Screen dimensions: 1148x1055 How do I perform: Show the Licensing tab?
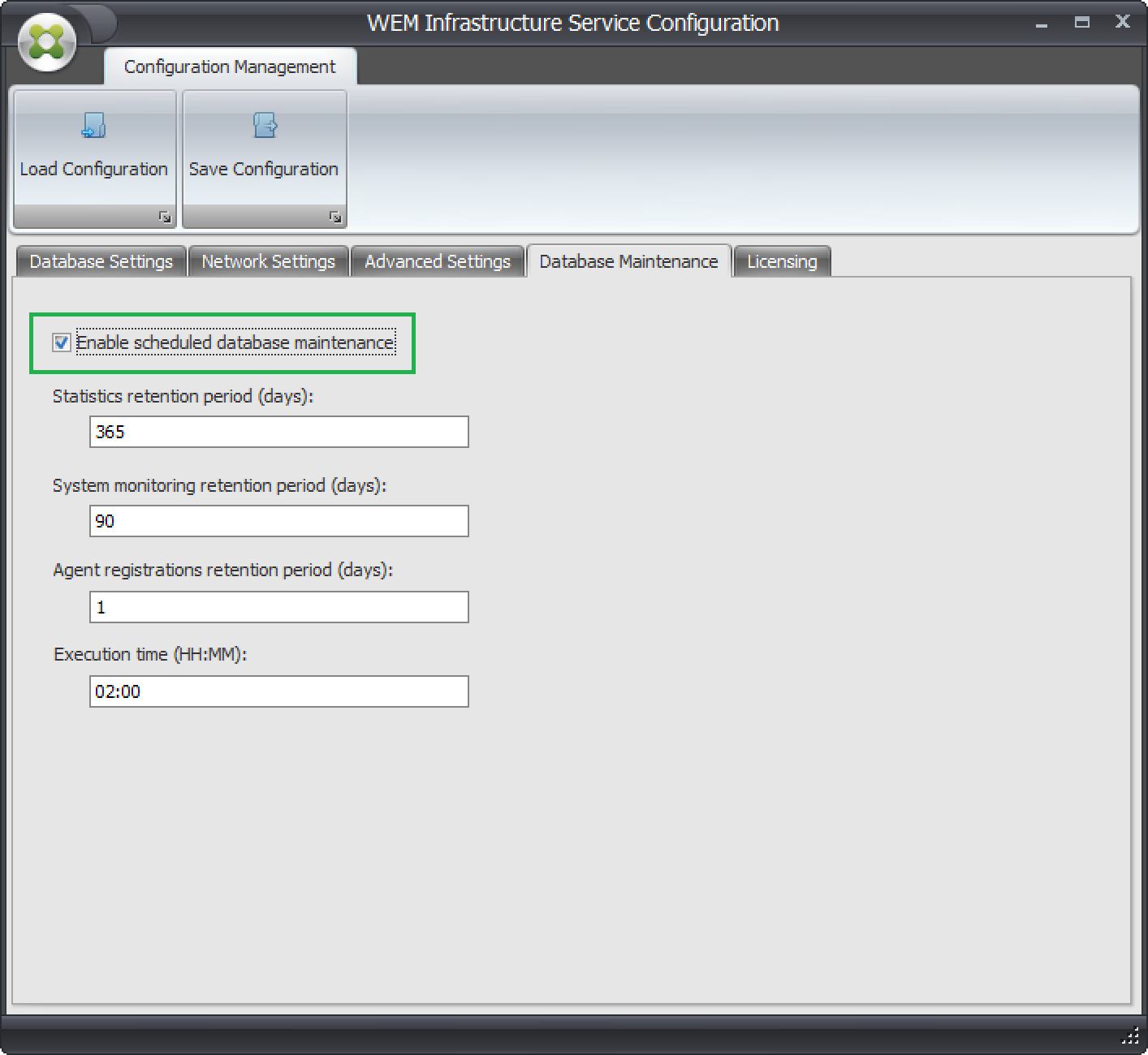tap(782, 261)
